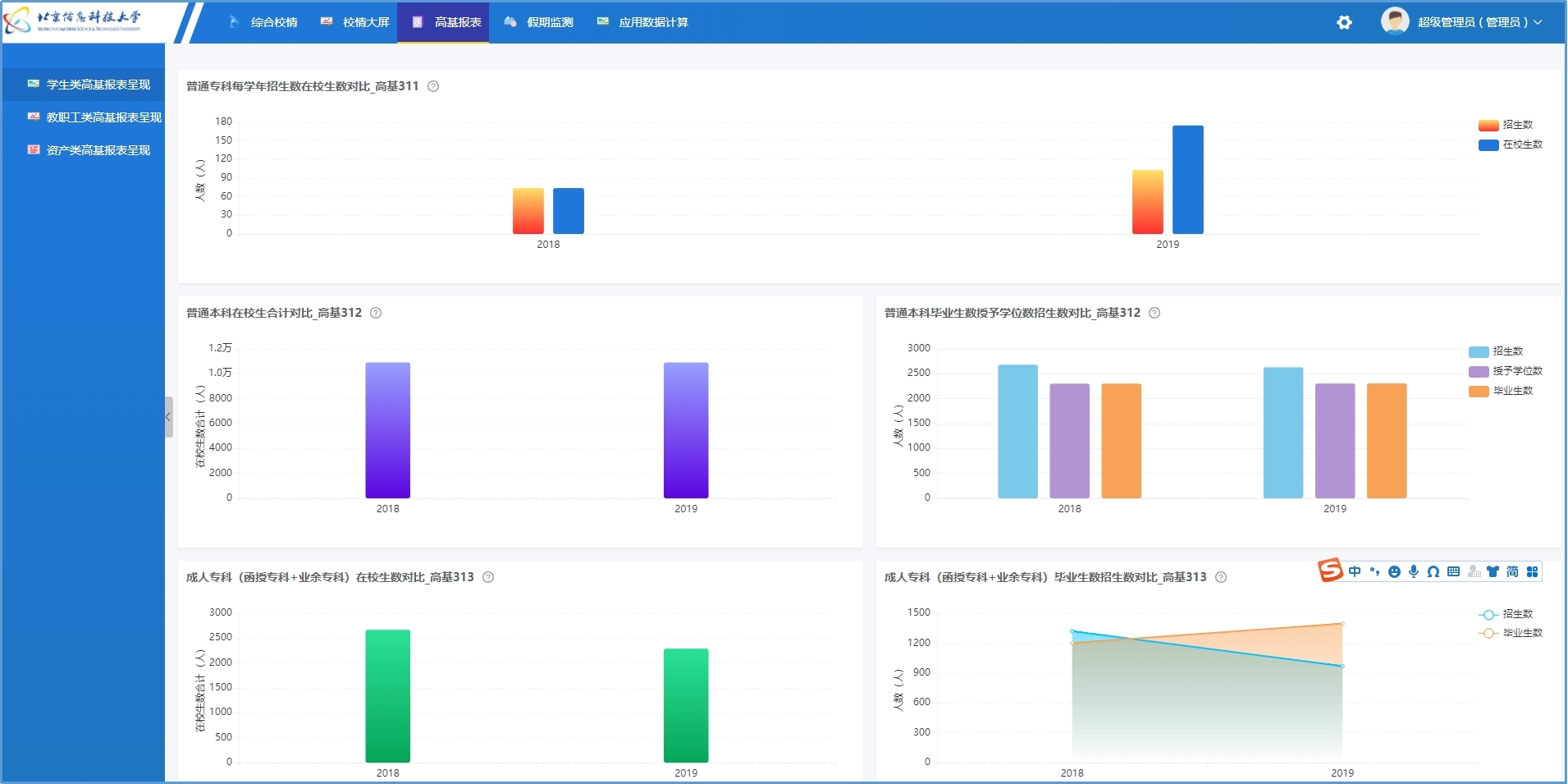This screenshot has width=1568, height=784.
Task: Click the 2018 purple bar in 本科在校生合计 chart
Action: point(387,430)
